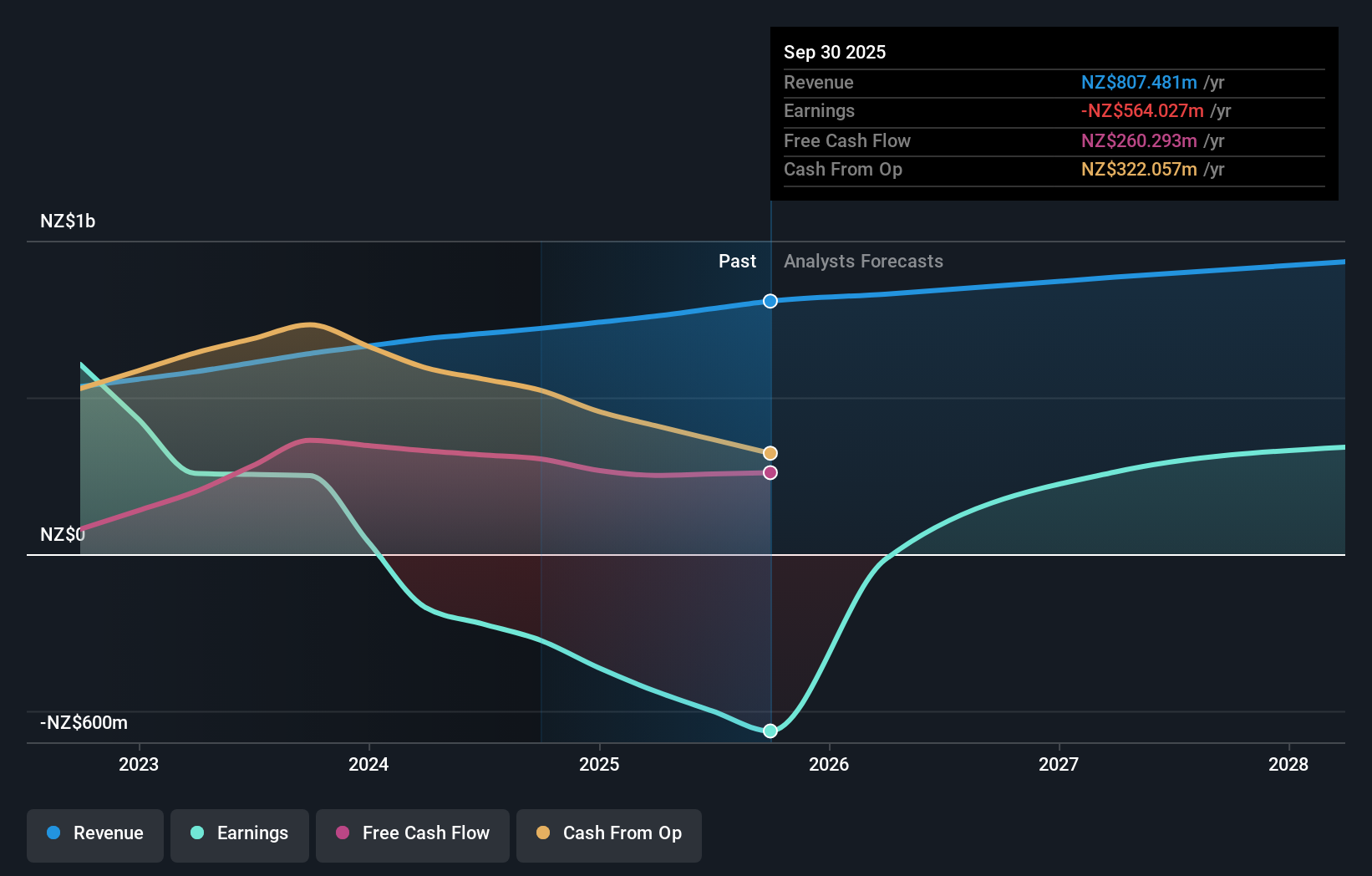
Task: Click the Past section label
Action: (737, 261)
